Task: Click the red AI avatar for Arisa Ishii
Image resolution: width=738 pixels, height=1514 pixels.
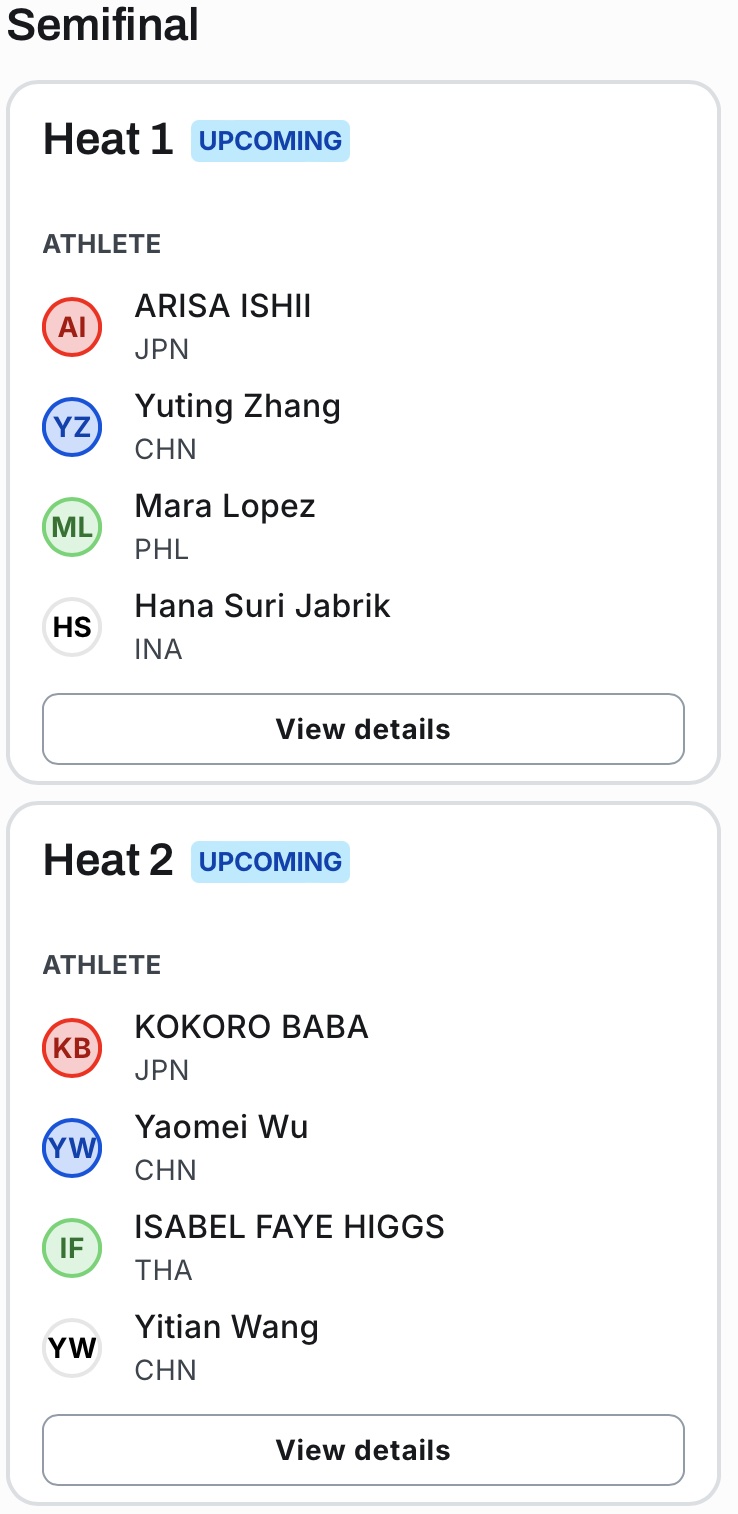Action: pos(72,327)
